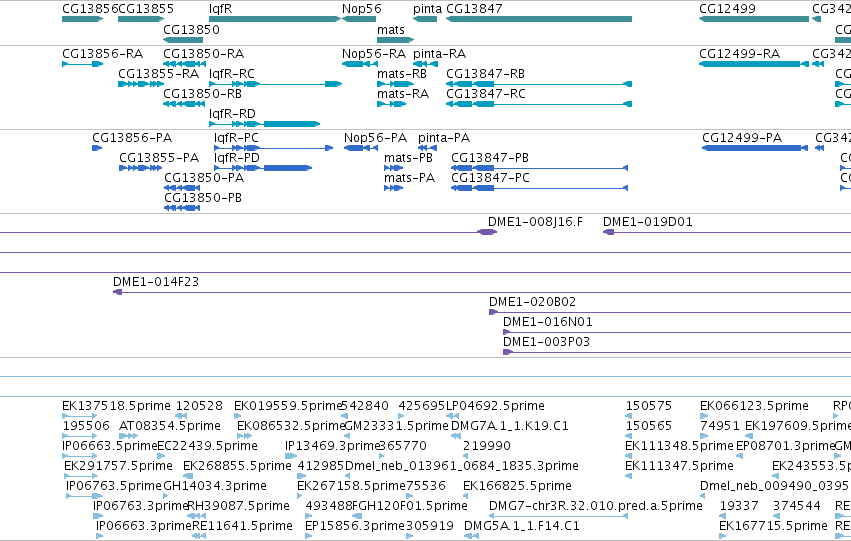Image resolution: width=851 pixels, height=541 pixels.
Task: Click protein CG13856-PA
Action: [97, 148]
